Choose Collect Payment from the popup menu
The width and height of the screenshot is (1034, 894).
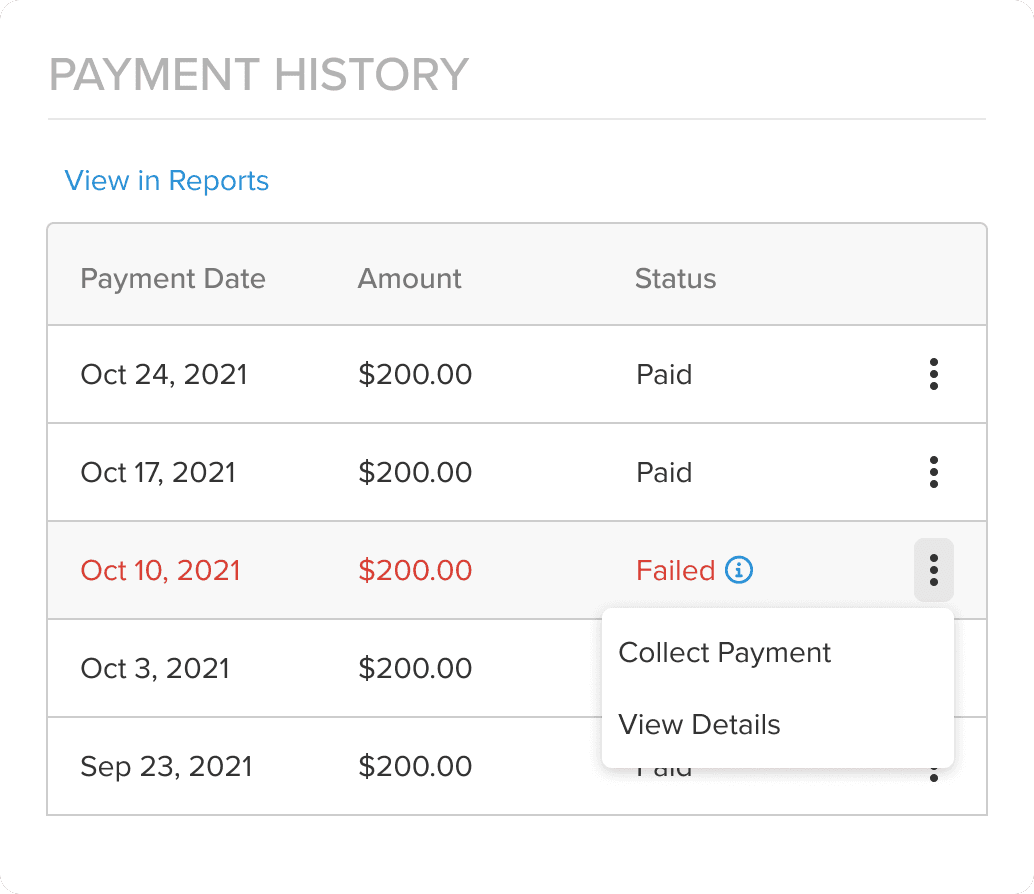(x=725, y=653)
